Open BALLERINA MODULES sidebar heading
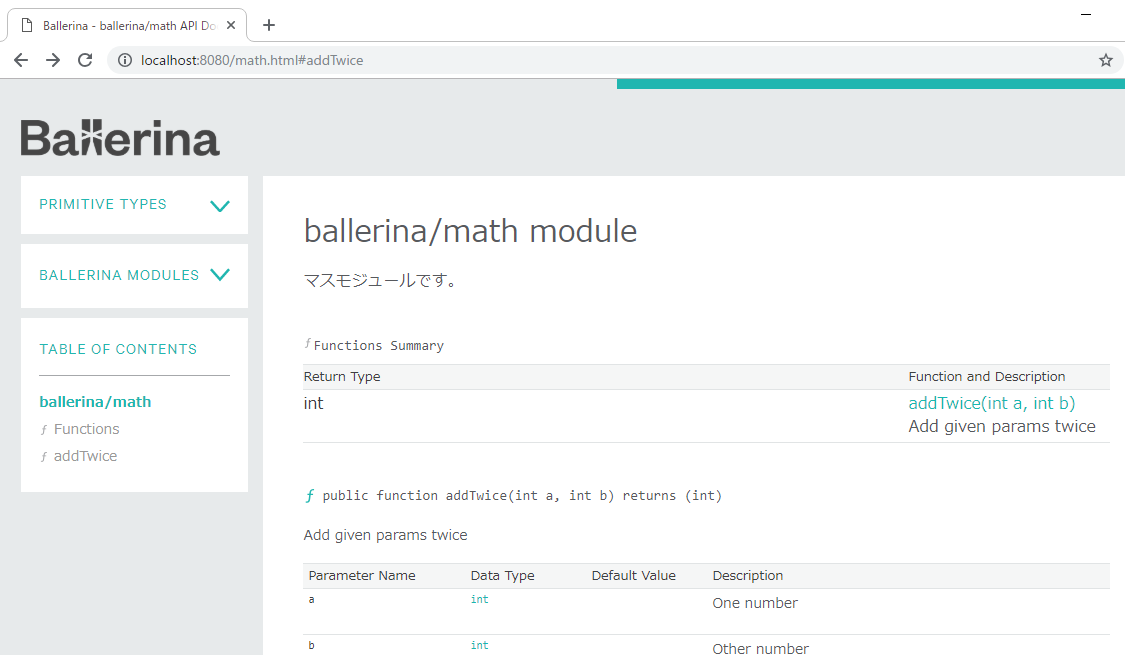 [x=119, y=275]
